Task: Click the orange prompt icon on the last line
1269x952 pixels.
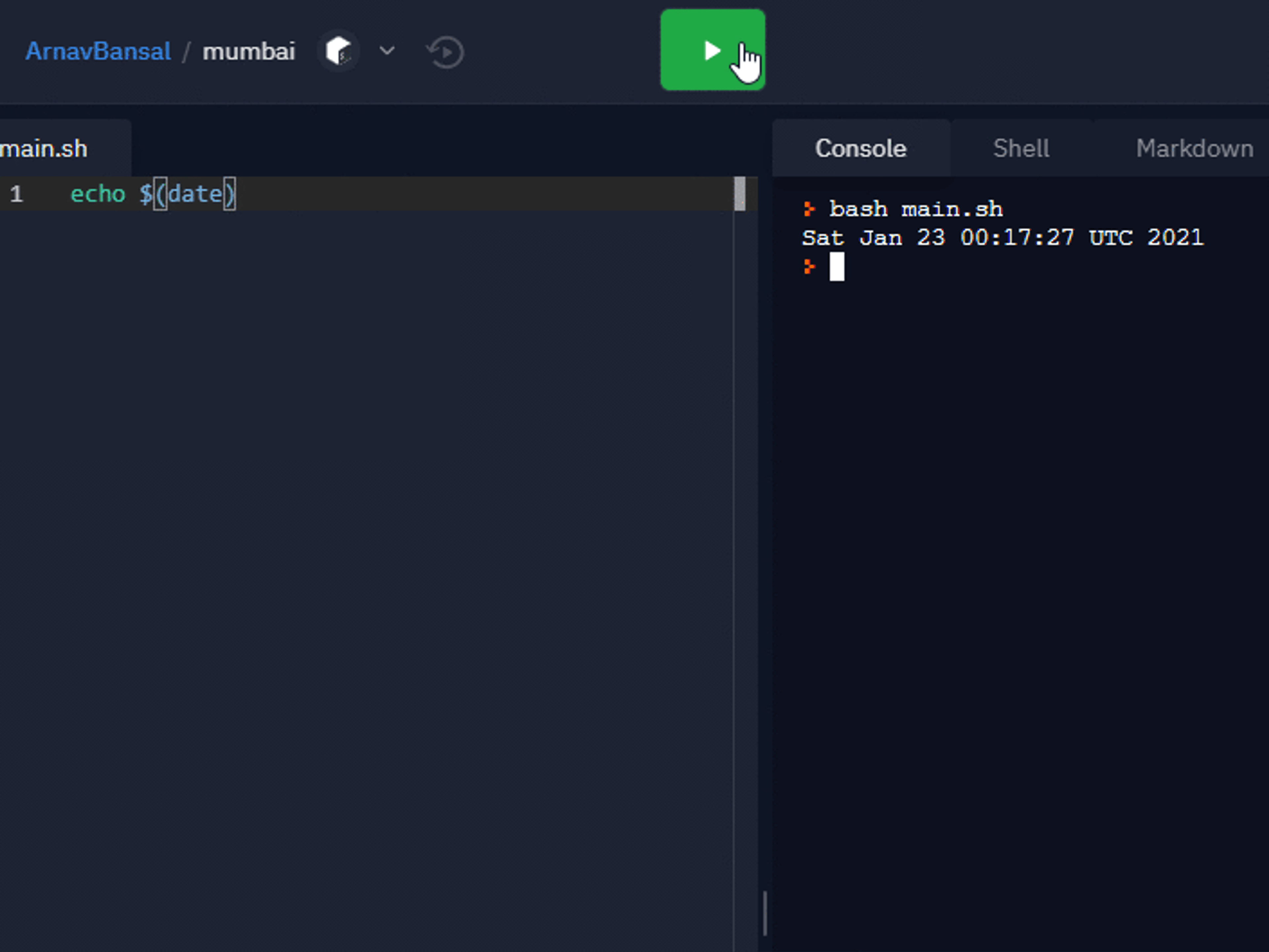Action: point(809,267)
